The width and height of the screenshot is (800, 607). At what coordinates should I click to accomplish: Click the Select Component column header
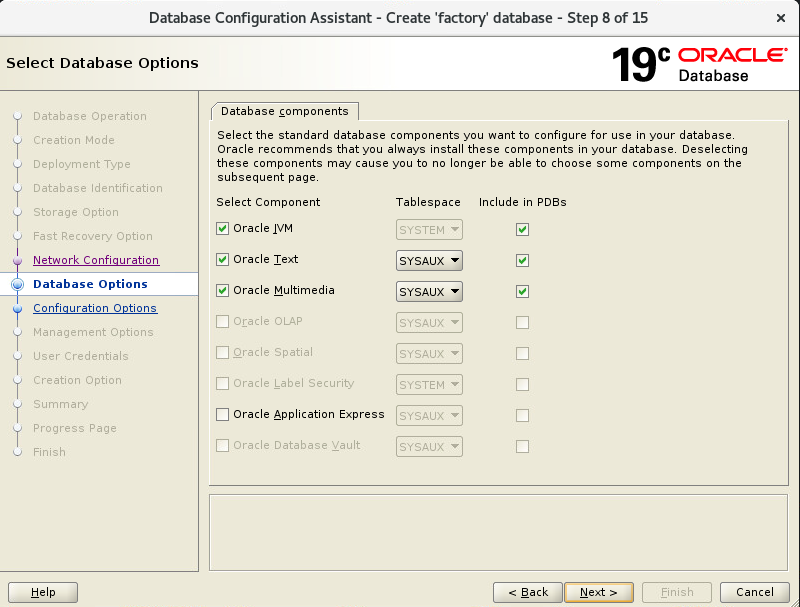268,202
